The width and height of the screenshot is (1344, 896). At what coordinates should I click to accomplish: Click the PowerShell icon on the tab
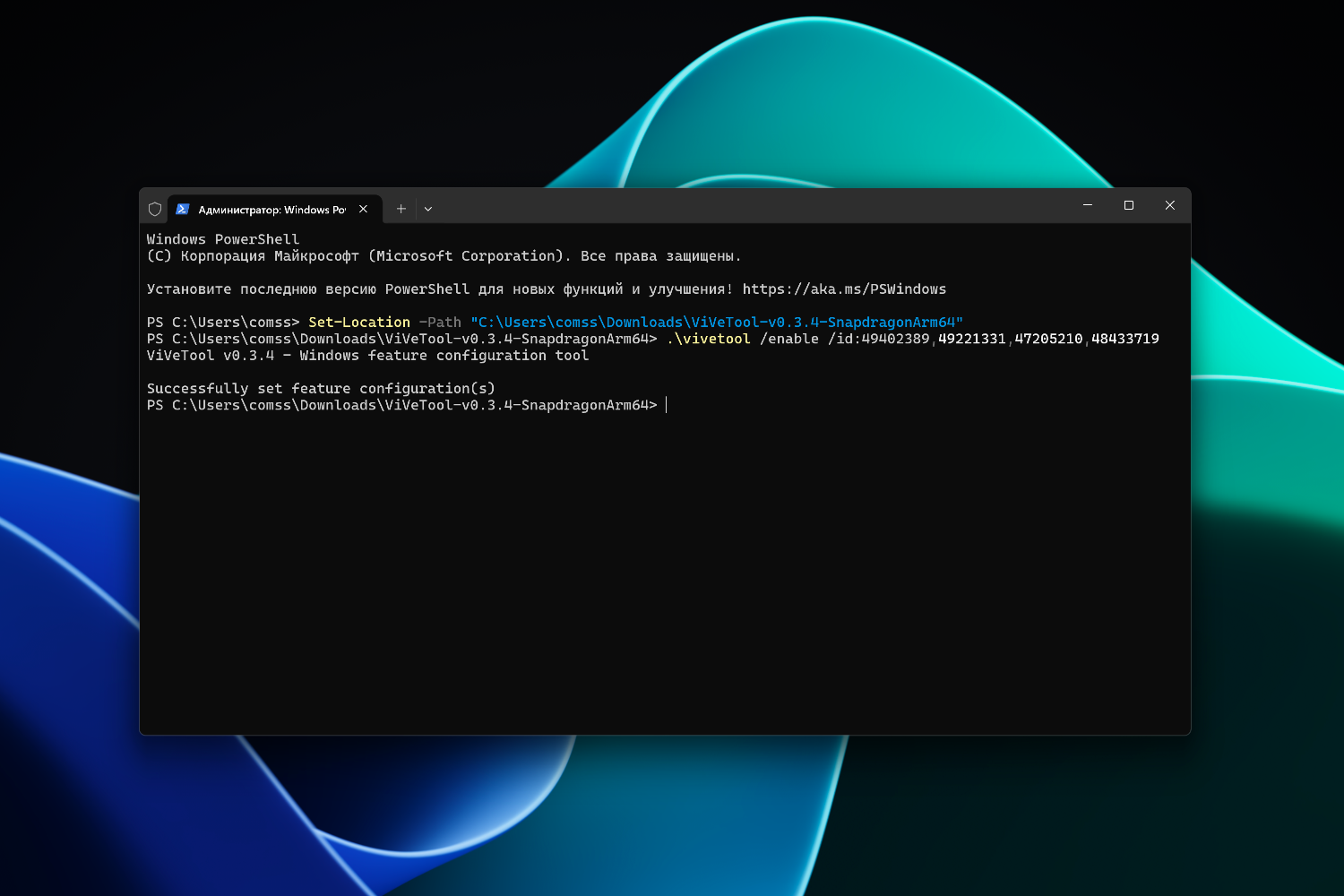[183, 209]
